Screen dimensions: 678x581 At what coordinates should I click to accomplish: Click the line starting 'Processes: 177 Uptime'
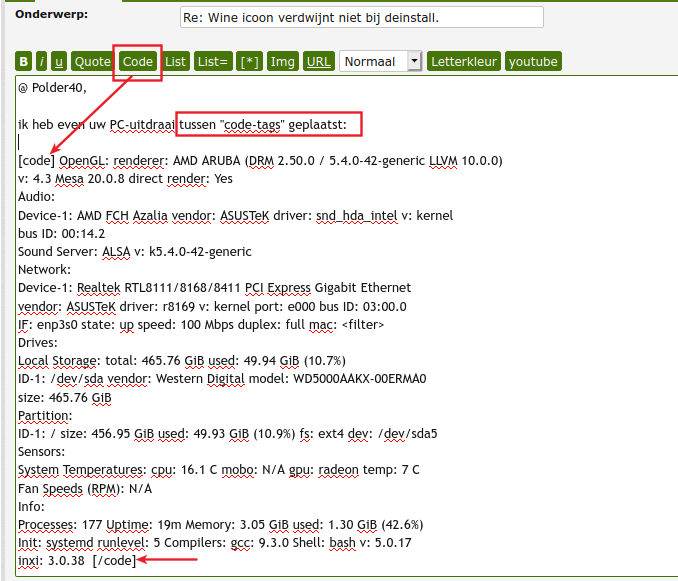click(221, 524)
